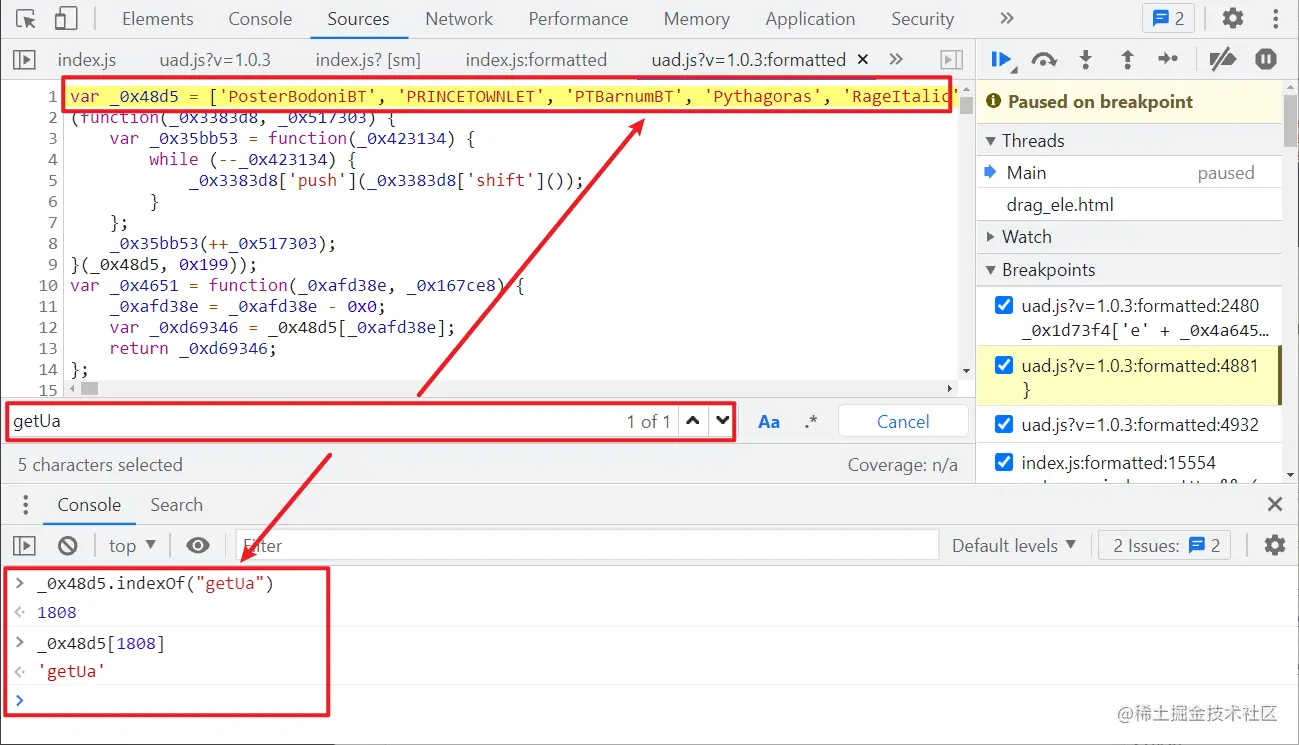Go to previous search result

tap(692, 421)
